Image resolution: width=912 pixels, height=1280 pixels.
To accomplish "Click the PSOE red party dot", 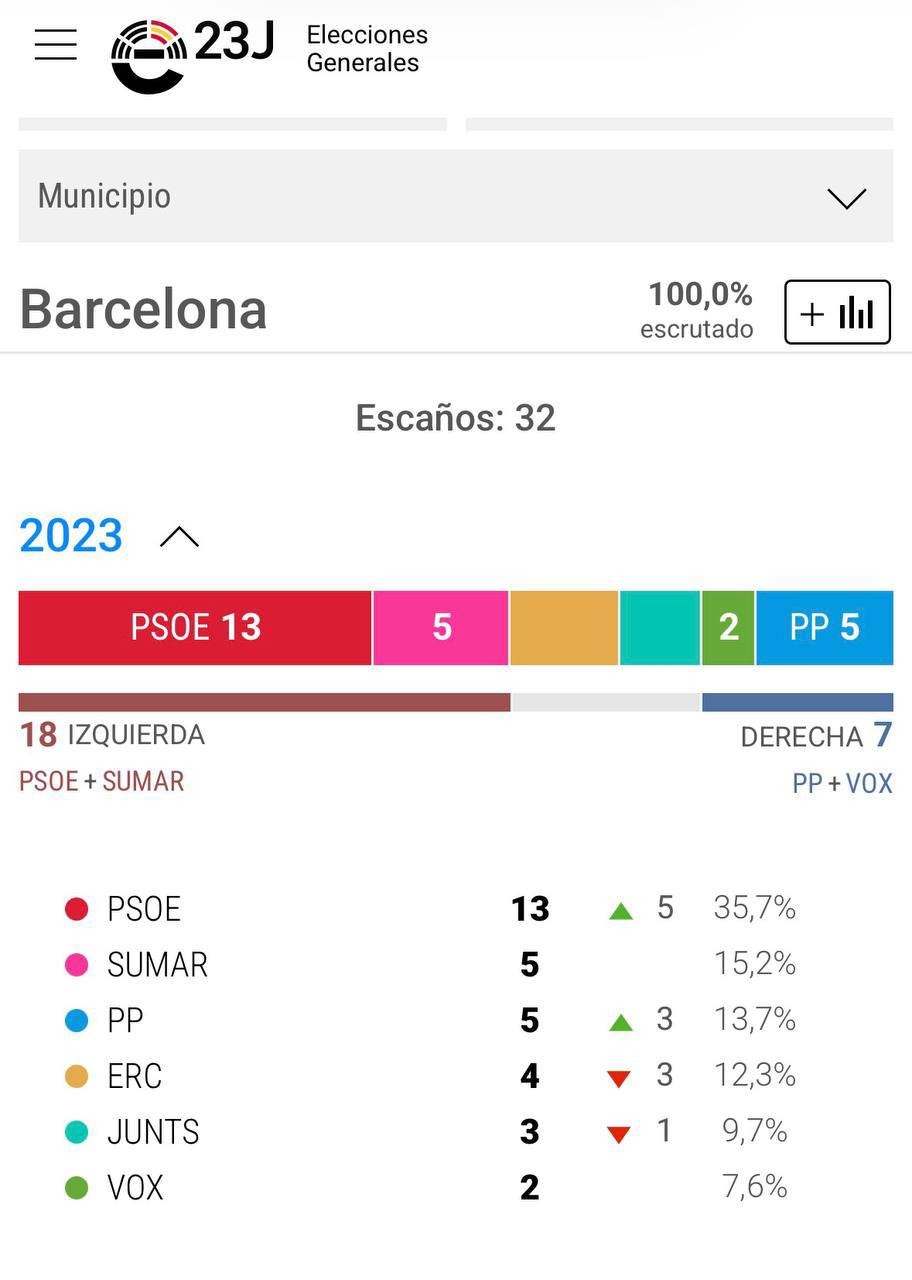I will pyautogui.click(x=76, y=909).
